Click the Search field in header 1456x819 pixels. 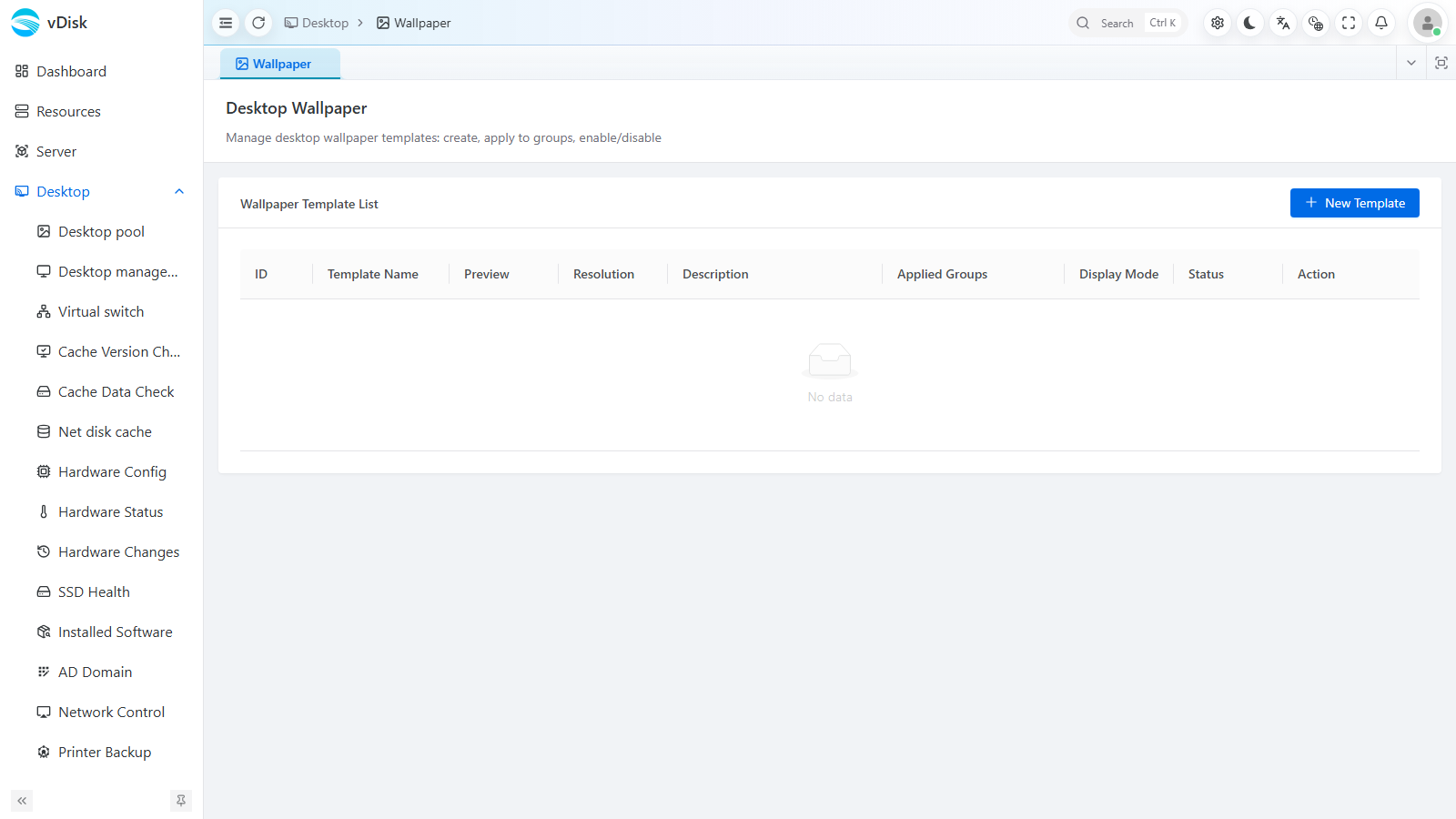[x=1128, y=23]
